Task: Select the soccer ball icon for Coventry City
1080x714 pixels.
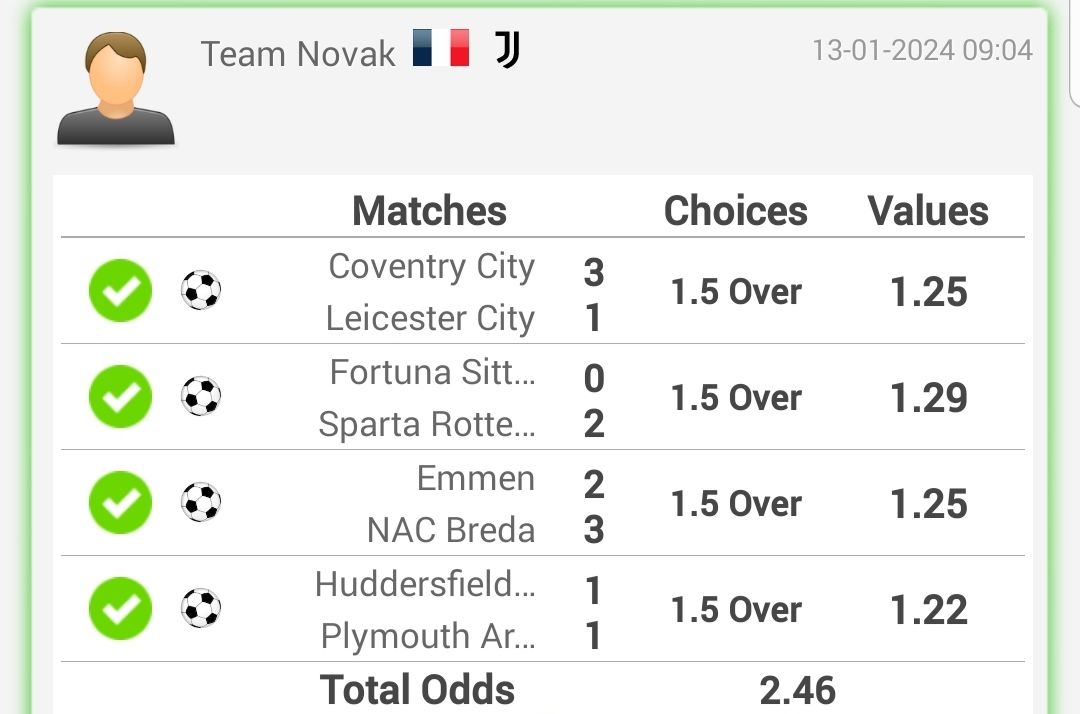Action: point(201,290)
